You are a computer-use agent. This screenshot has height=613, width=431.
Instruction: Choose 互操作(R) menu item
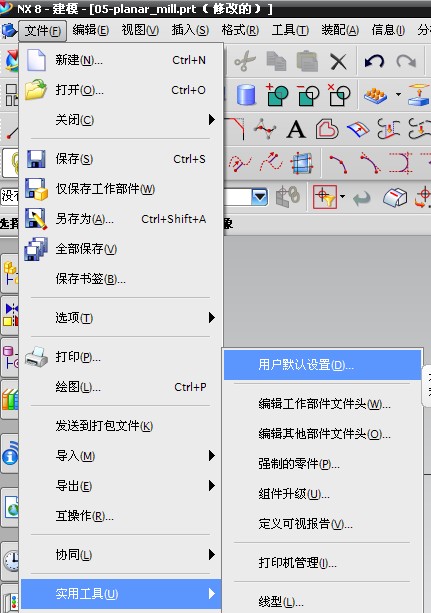120,516
